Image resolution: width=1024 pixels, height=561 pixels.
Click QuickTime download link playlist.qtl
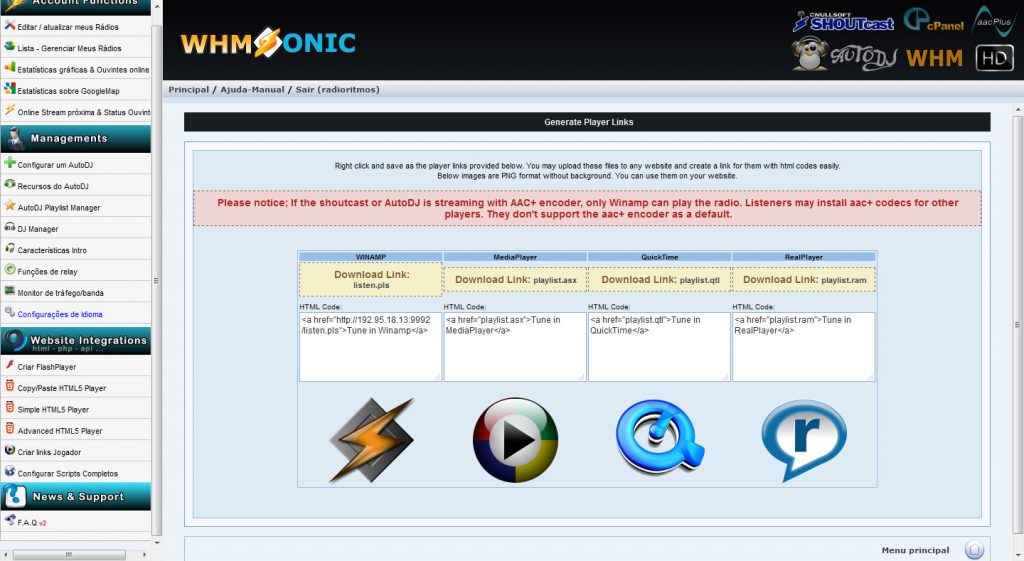click(660, 280)
